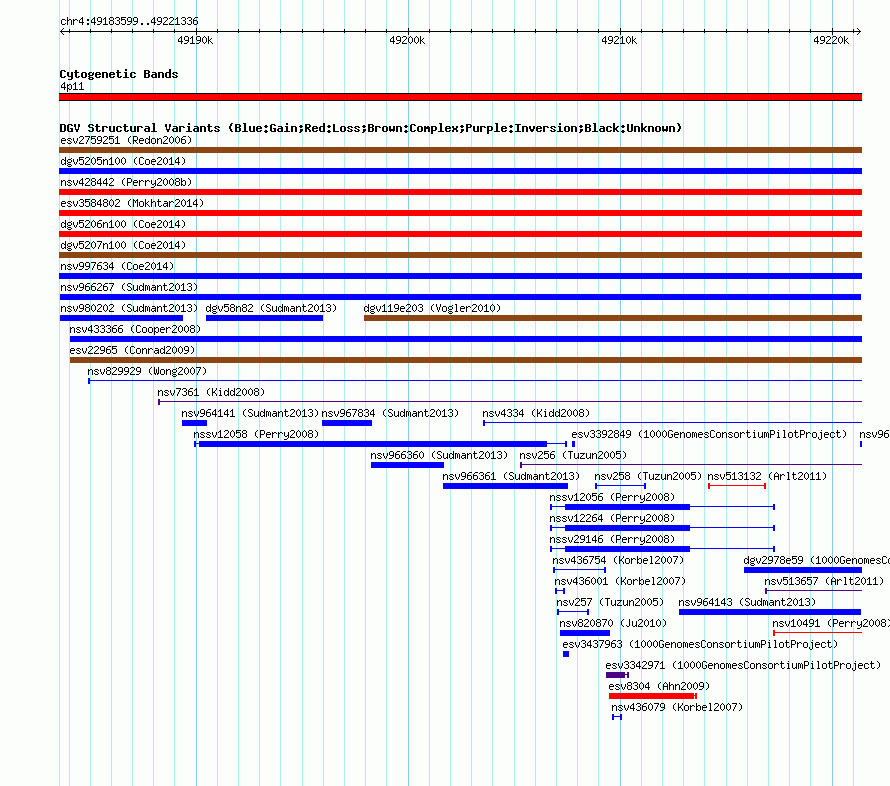This screenshot has height=786, width=890.
Task: Click nsv829929 (Wong2007) label
Action: tap(147, 371)
